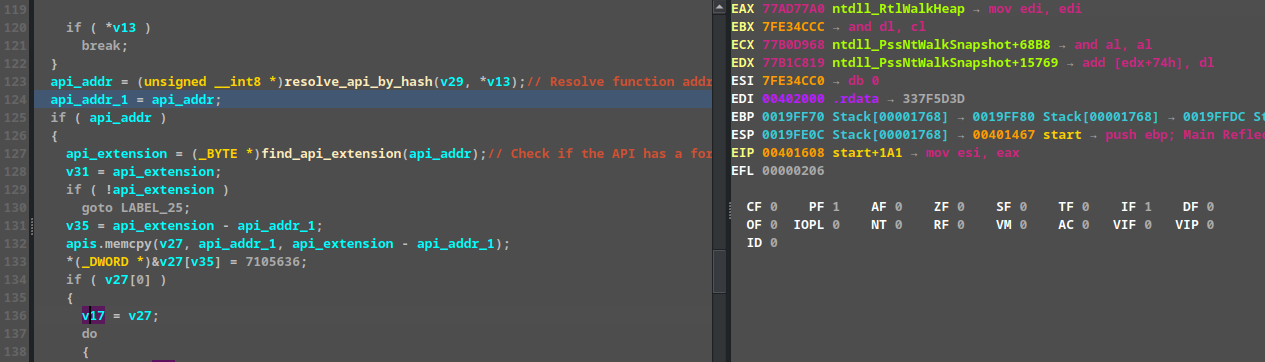The height and width of the screenshot is (362, 1265).
Task: Click the EDX register value 77B1C819
Action: point(793,62)
